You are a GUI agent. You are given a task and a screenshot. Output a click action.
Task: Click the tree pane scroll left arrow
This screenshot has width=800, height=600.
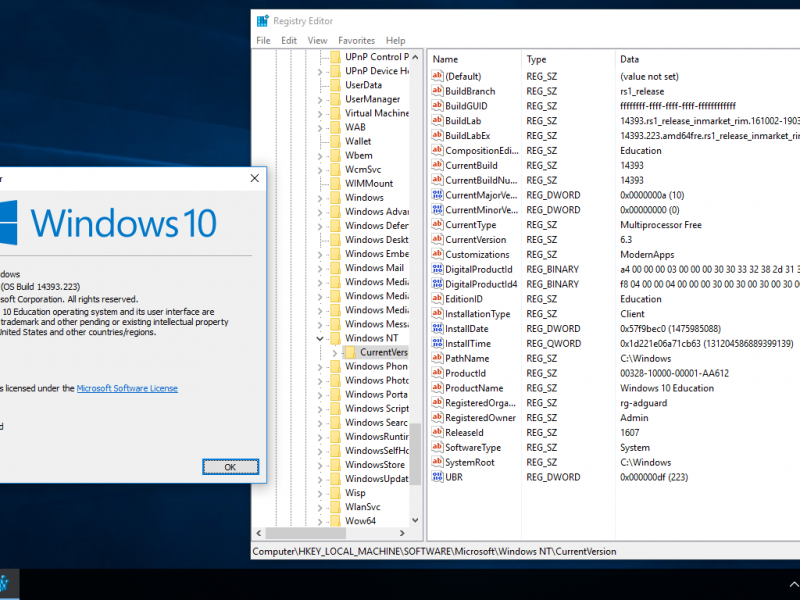(259, 533)
